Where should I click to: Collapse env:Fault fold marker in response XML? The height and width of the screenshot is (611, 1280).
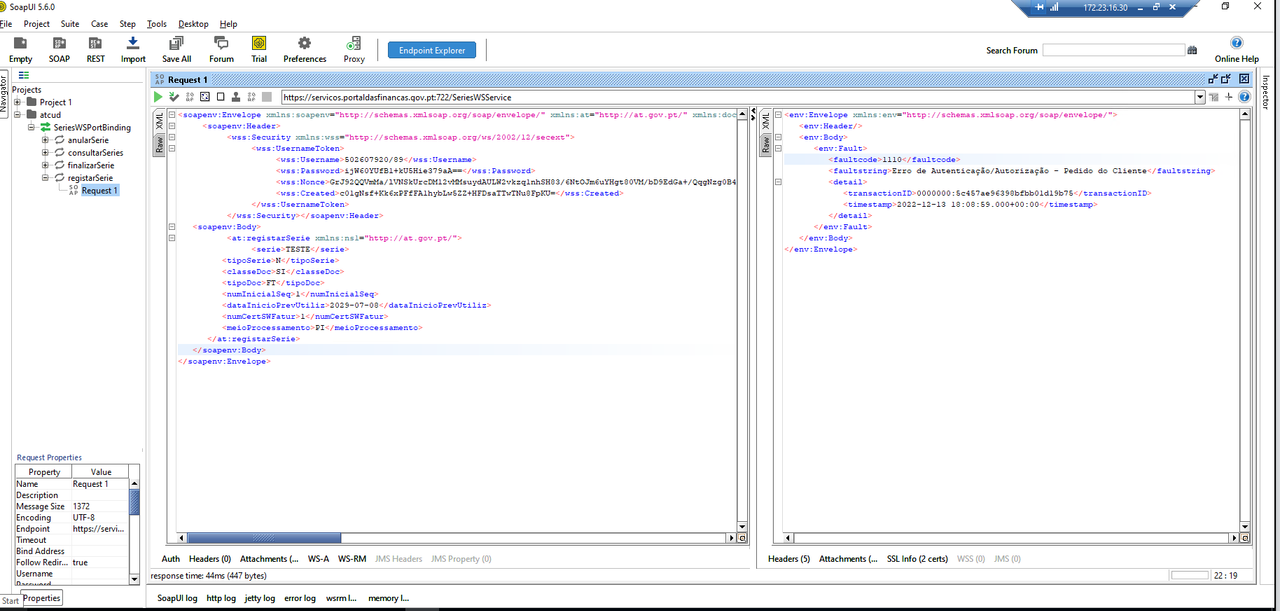coord(779,148)
